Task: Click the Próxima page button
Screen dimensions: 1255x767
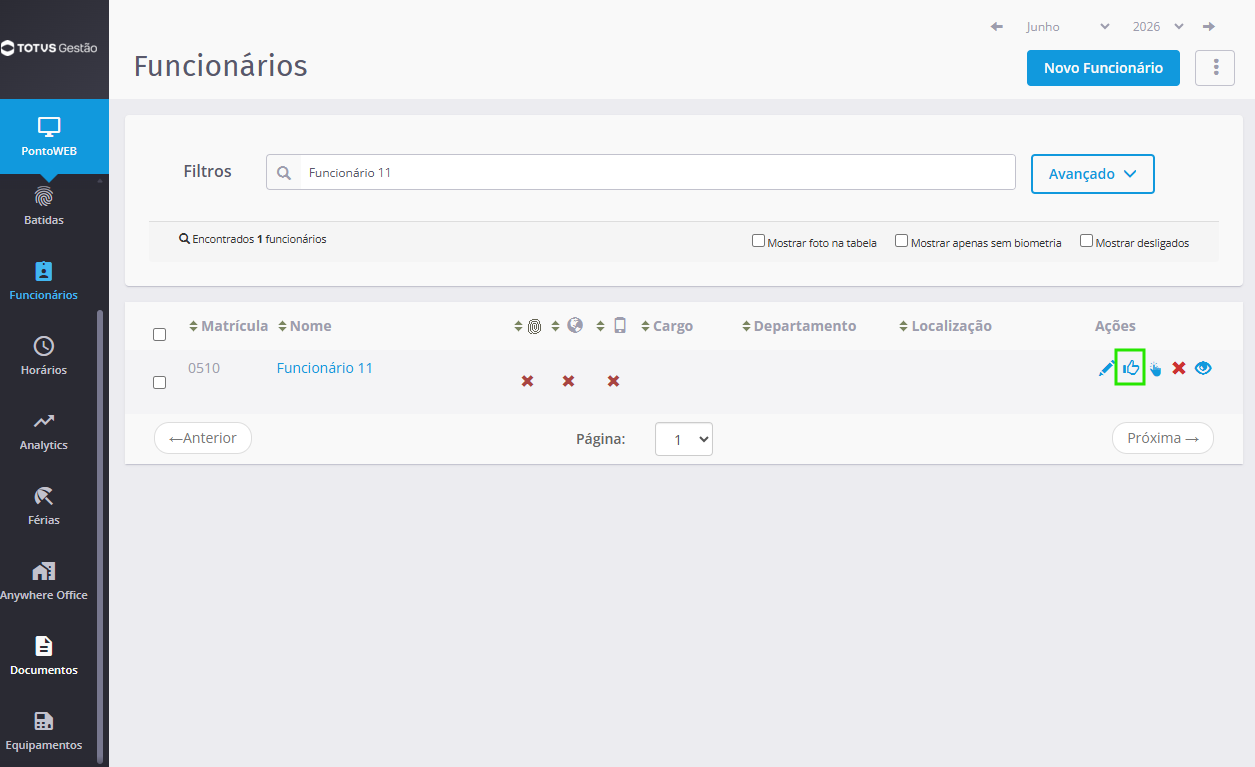Action: (1163, 438)
